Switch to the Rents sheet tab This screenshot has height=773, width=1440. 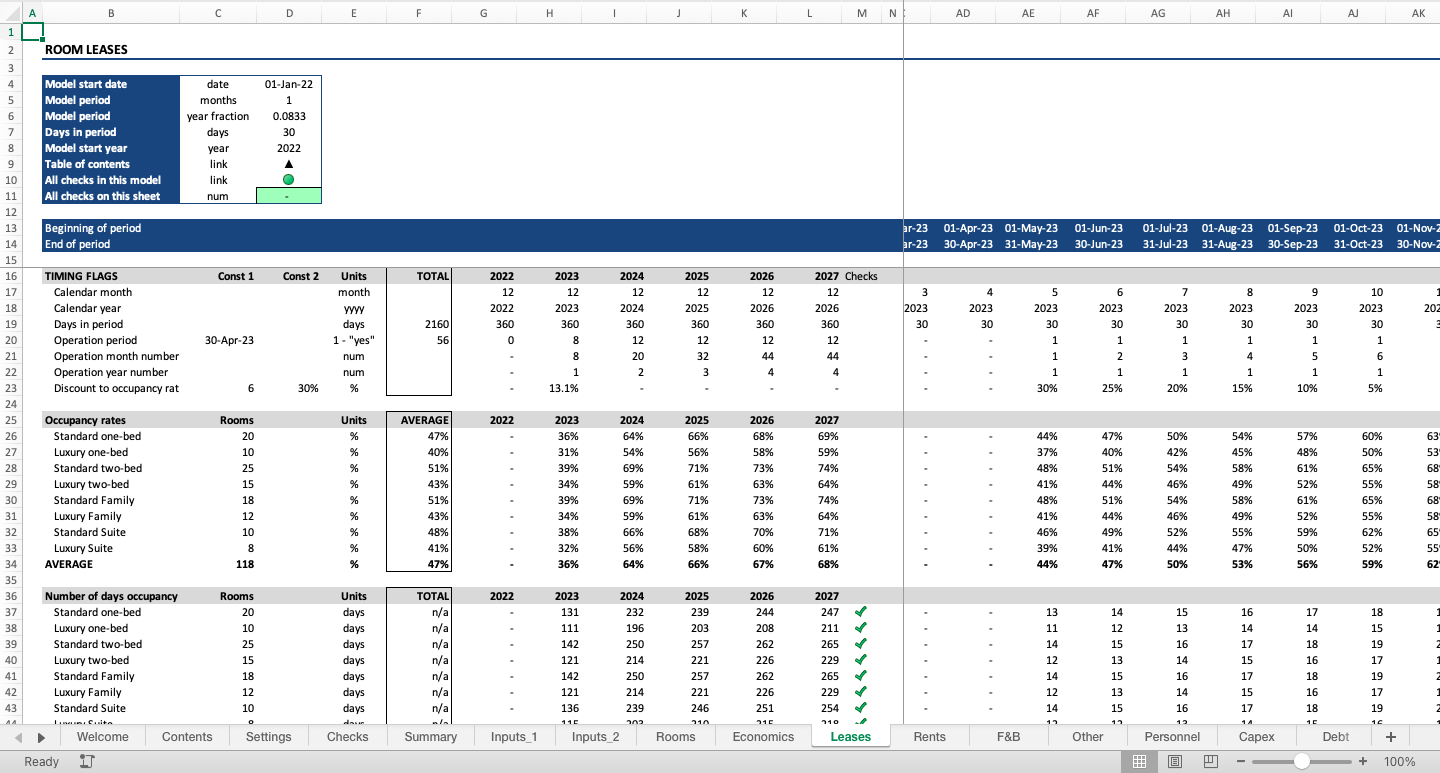click(928, 736)
